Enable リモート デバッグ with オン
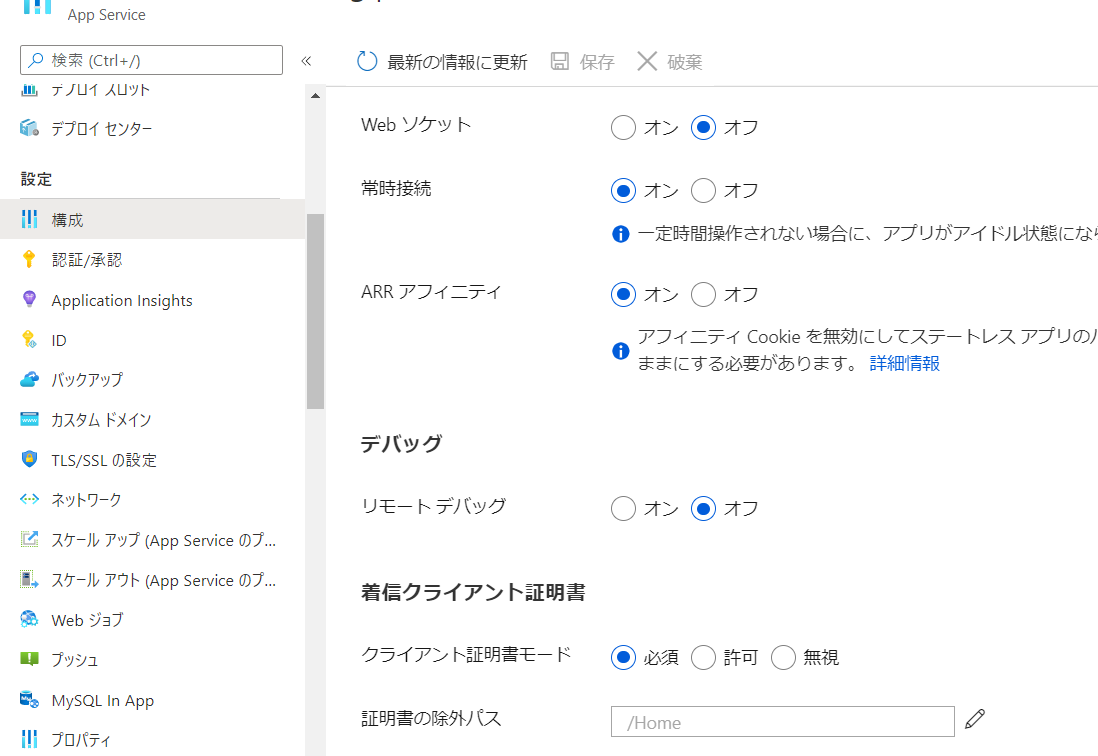The width and height of the screenshot is (1098, 756). coord(623,509)
